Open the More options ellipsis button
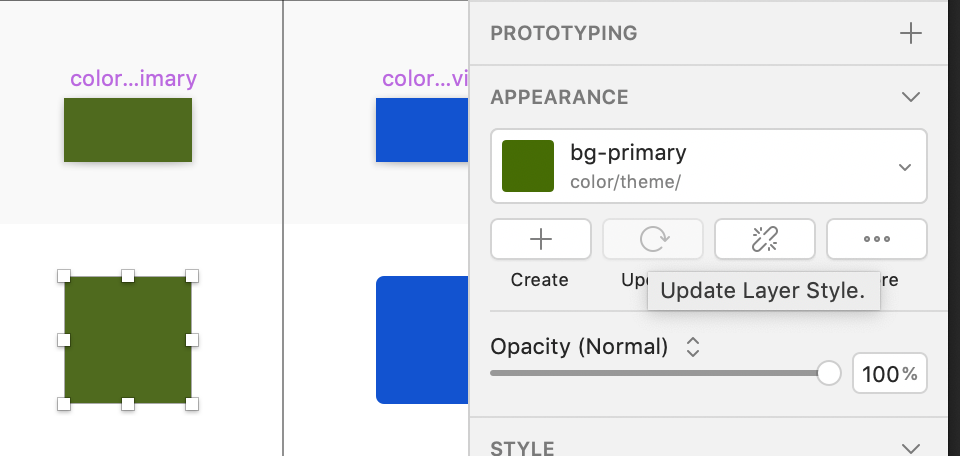This screenshot has height=456, width=960. coord(877,239)
